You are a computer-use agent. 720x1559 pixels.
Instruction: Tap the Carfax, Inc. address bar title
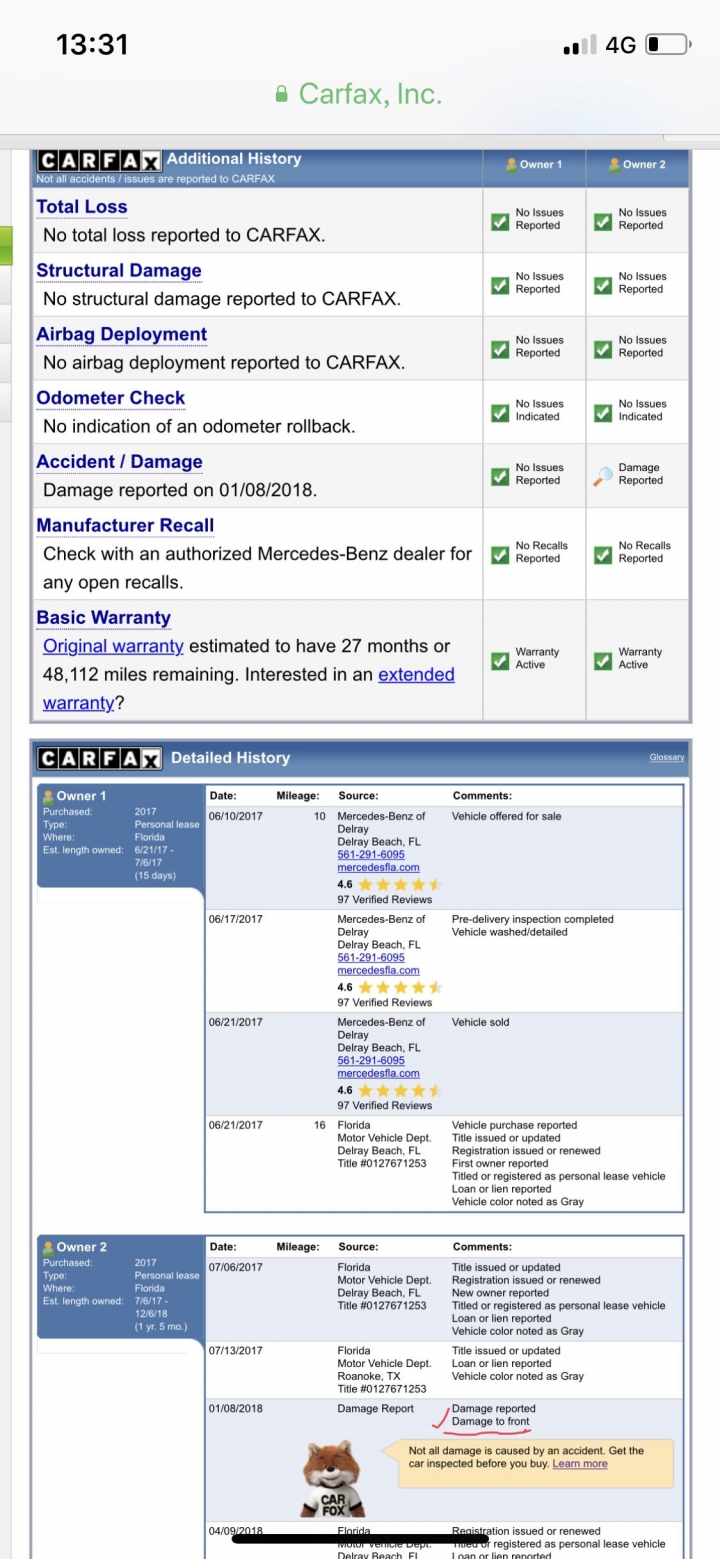click(x=370, y=94)
